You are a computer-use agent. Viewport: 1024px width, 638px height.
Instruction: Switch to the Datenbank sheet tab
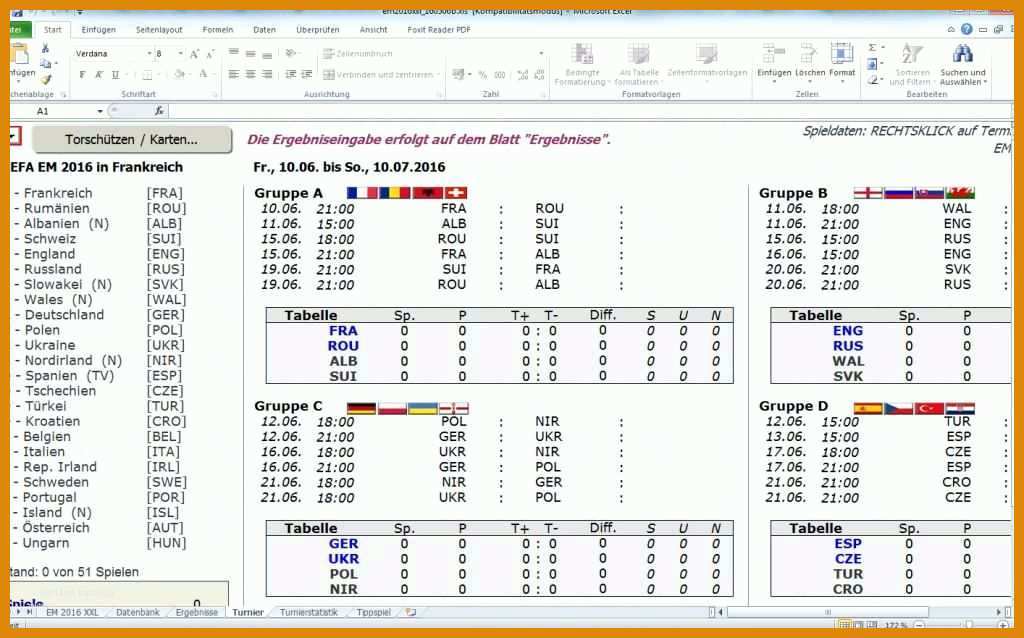tap(138, 613)
